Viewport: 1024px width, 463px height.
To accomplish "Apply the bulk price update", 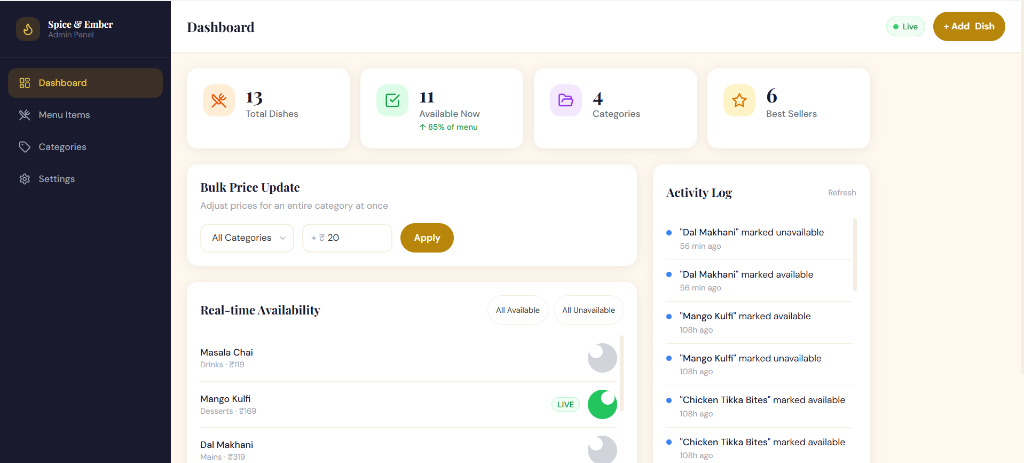I will pyautogui.click(x=427, y=238).
